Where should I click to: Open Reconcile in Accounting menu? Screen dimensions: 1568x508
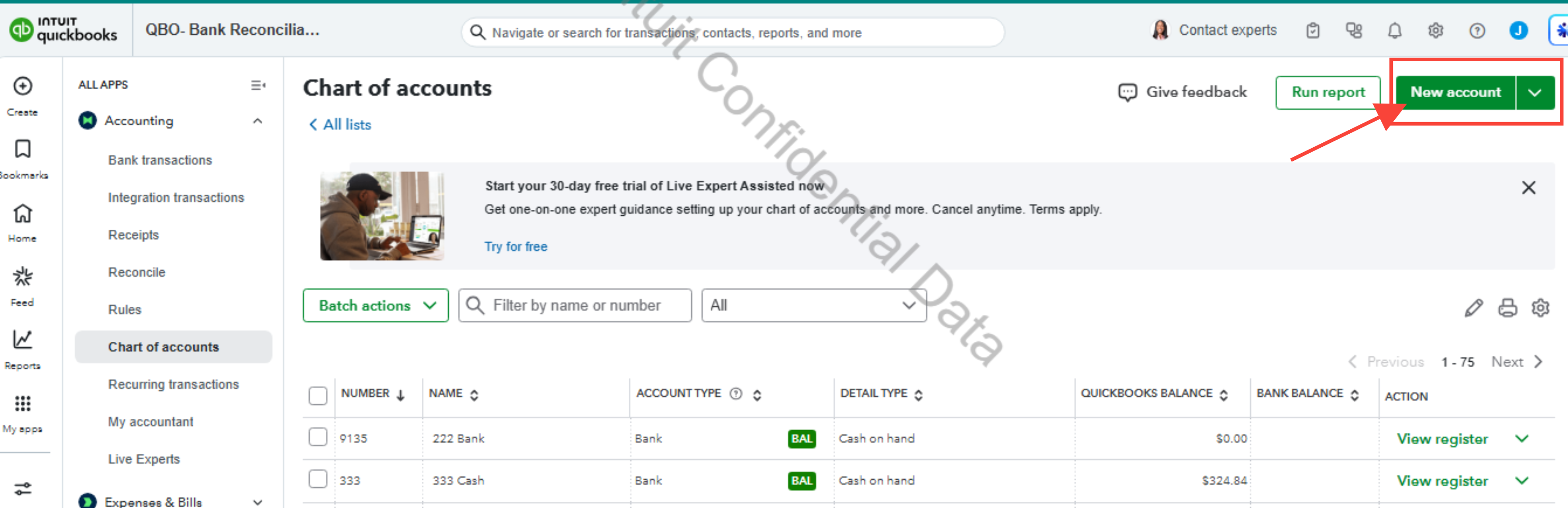(x=136, y=272)
